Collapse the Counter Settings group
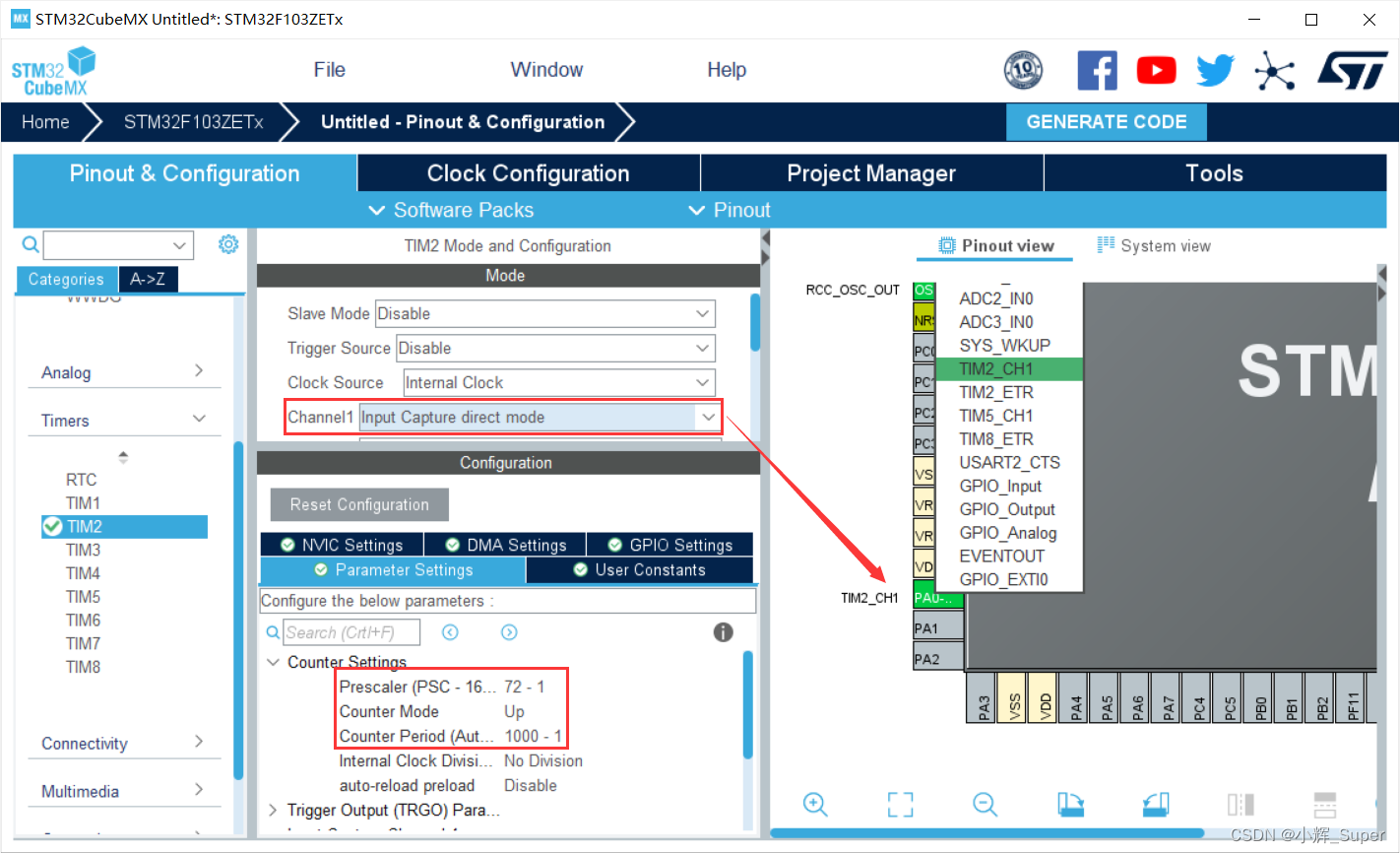1400x853 pixels. pos(274,662)
